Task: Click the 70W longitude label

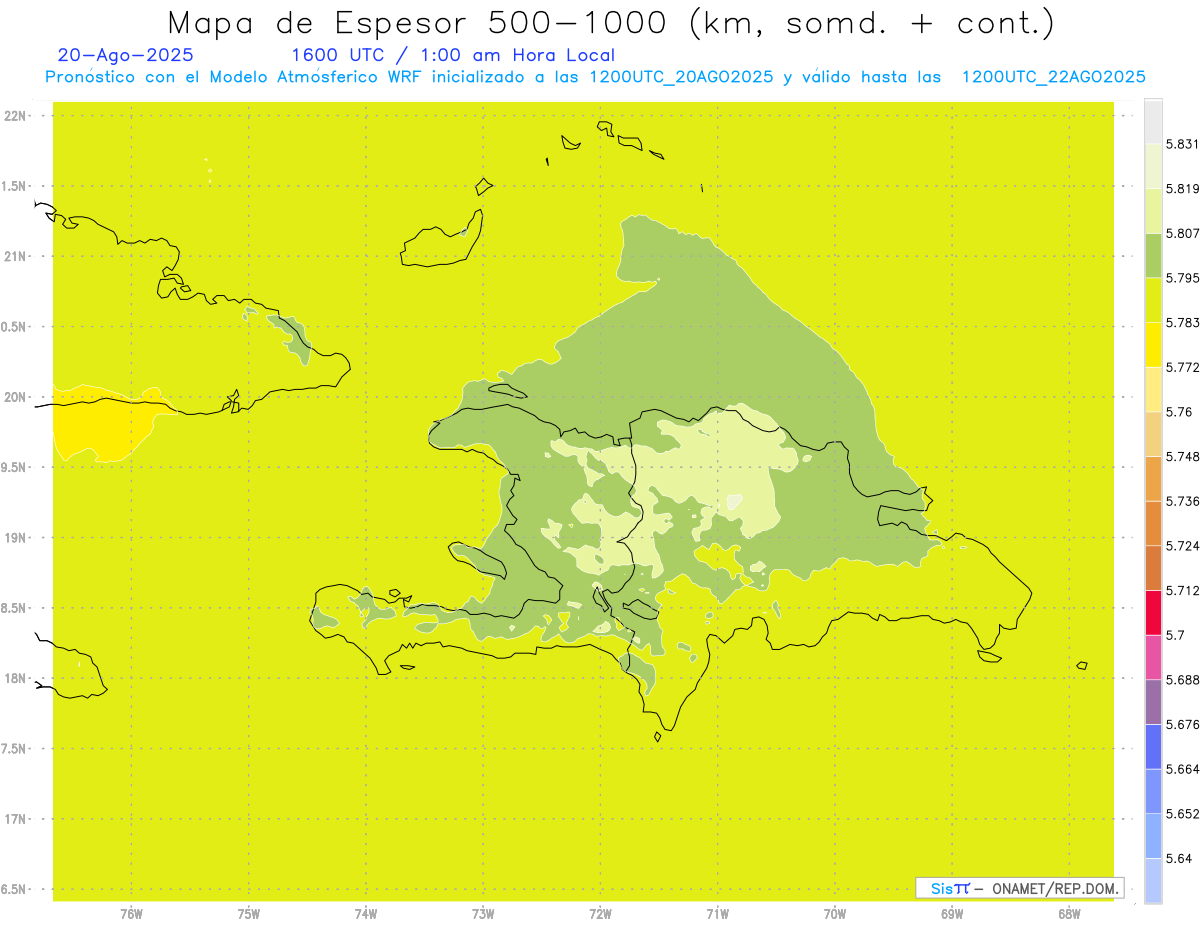Action: pos(835,914)
